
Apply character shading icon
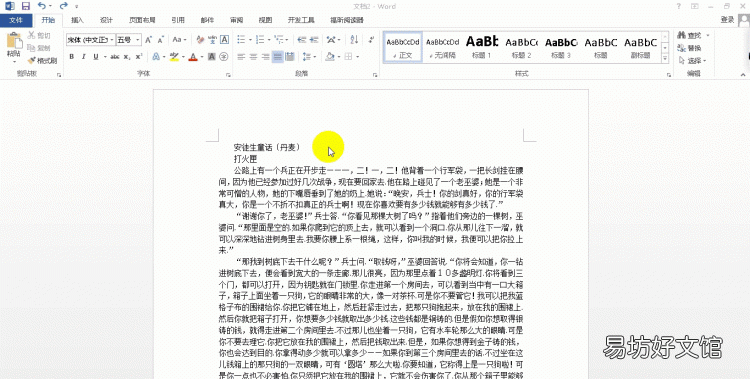[x=212, y=57]
